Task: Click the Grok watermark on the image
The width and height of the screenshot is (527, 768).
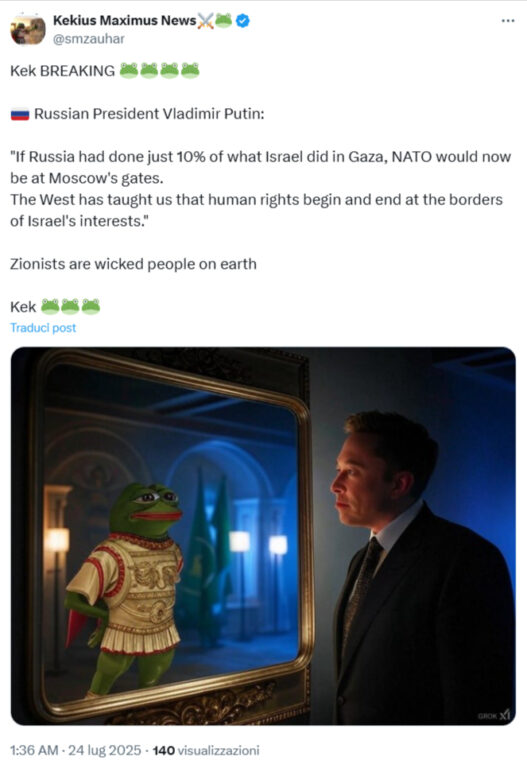Action: pos(495,716)
